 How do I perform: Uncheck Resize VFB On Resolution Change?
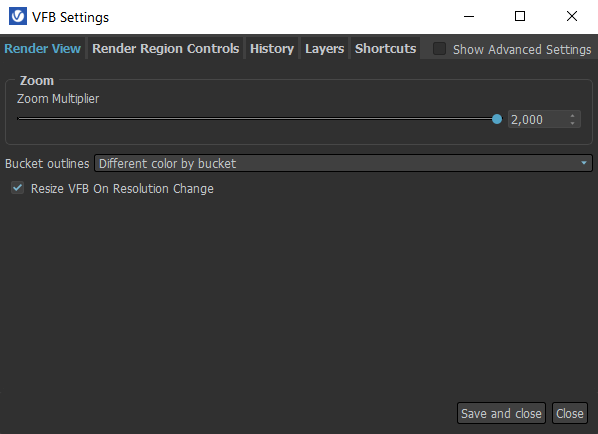tap(18, 188)
